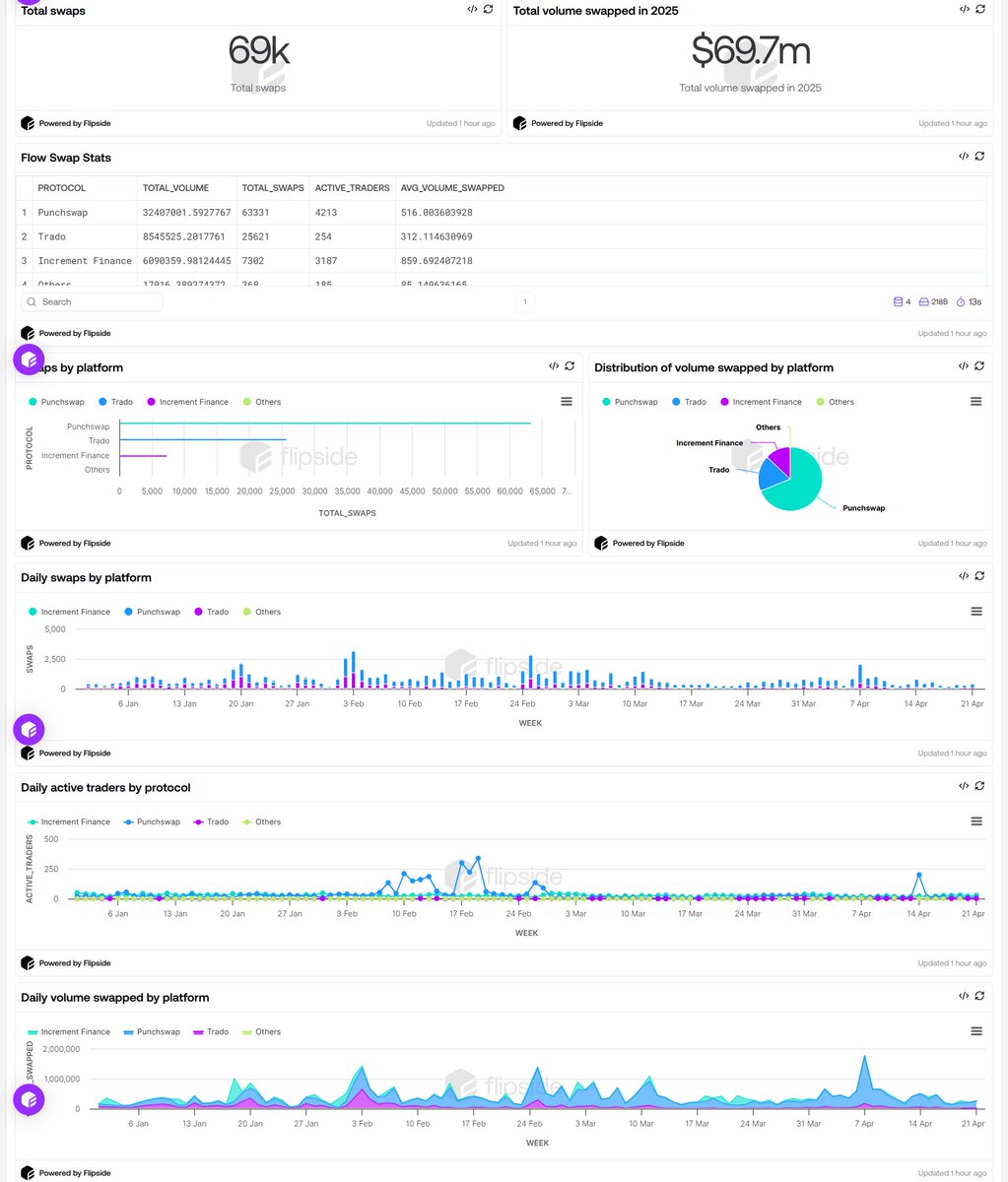Open code view for Swaps by platform chart
The height and width of the screenshot is (1182, 1008).
554,365
